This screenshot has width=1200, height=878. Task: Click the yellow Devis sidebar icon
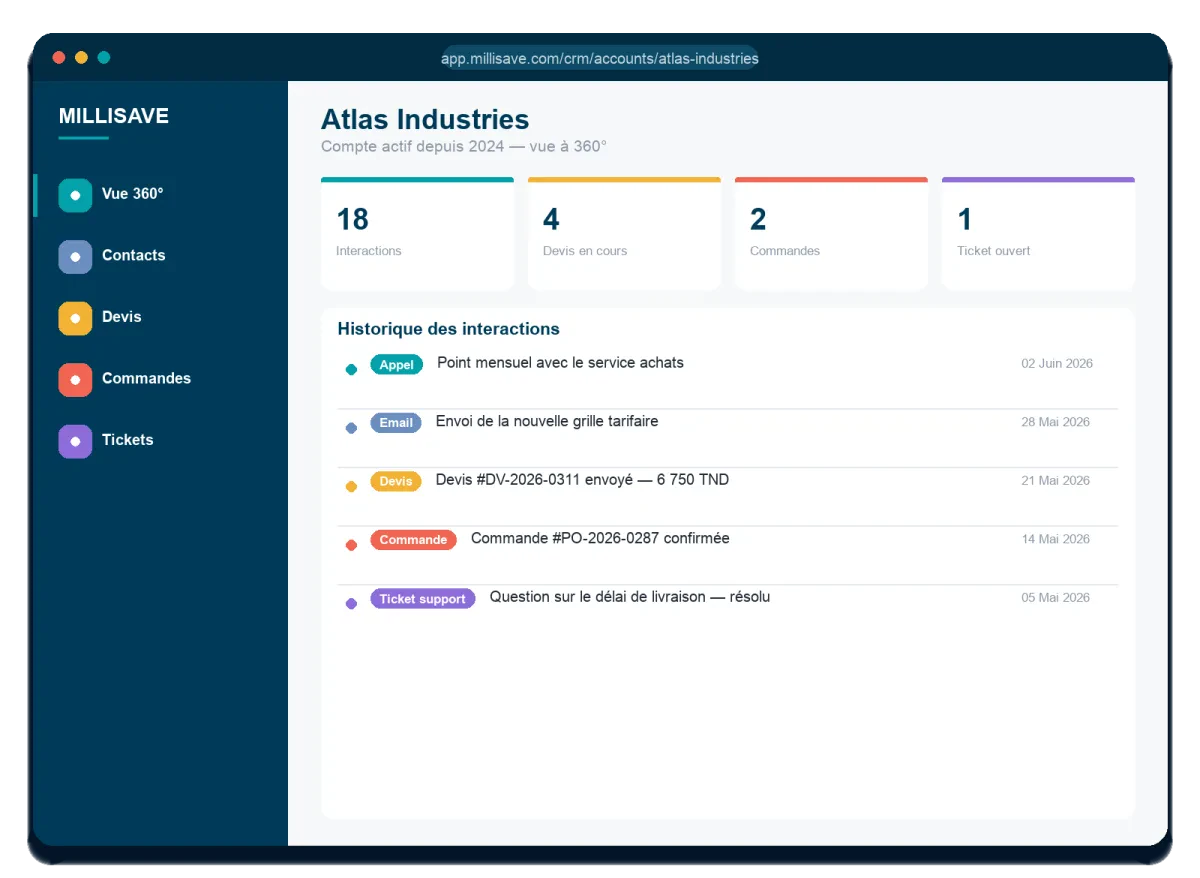(75, 318)
